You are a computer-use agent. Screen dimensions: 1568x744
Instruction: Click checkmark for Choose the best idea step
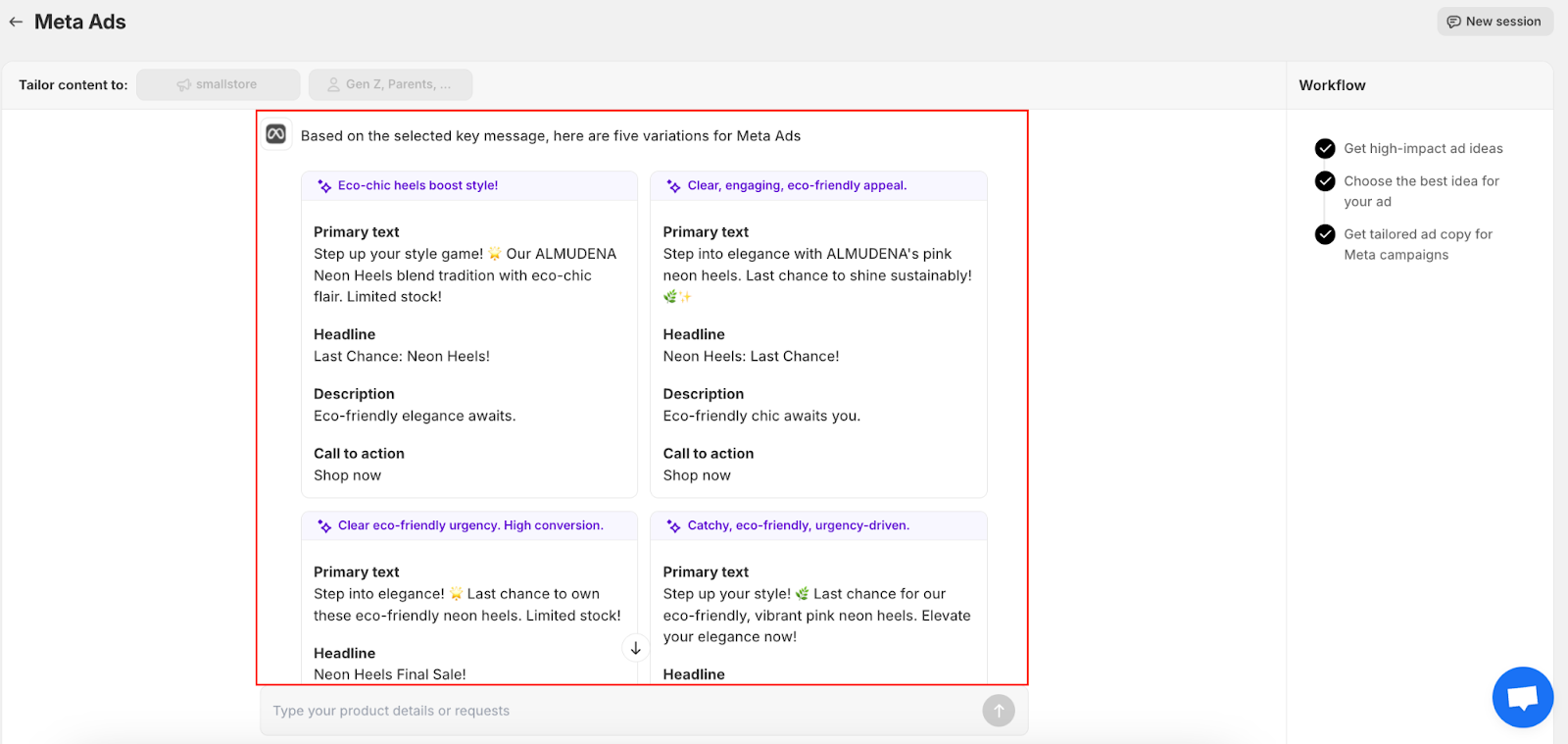(1325, 181)
